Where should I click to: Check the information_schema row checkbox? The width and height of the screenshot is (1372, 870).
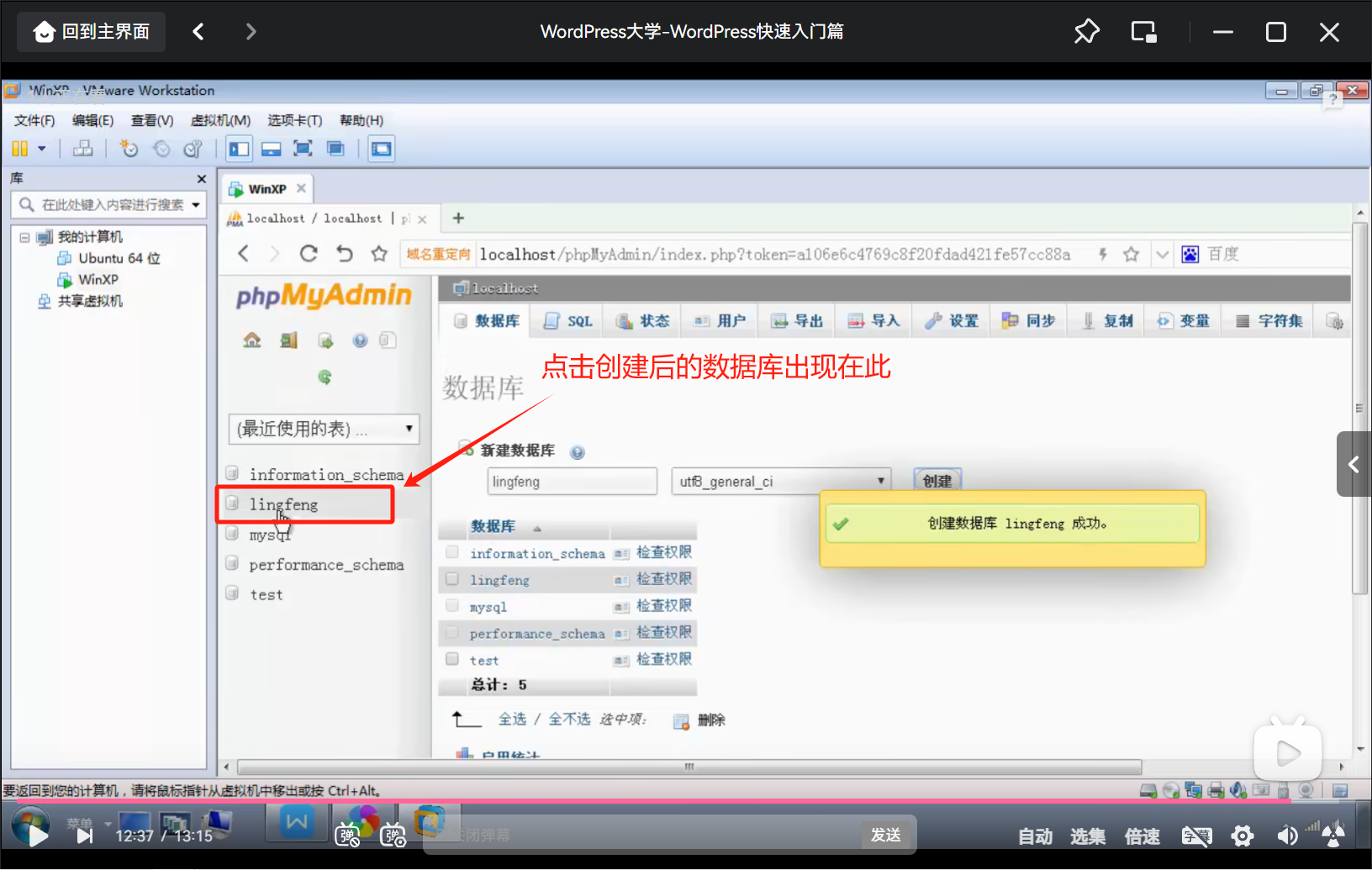click(x=452, y=552)
